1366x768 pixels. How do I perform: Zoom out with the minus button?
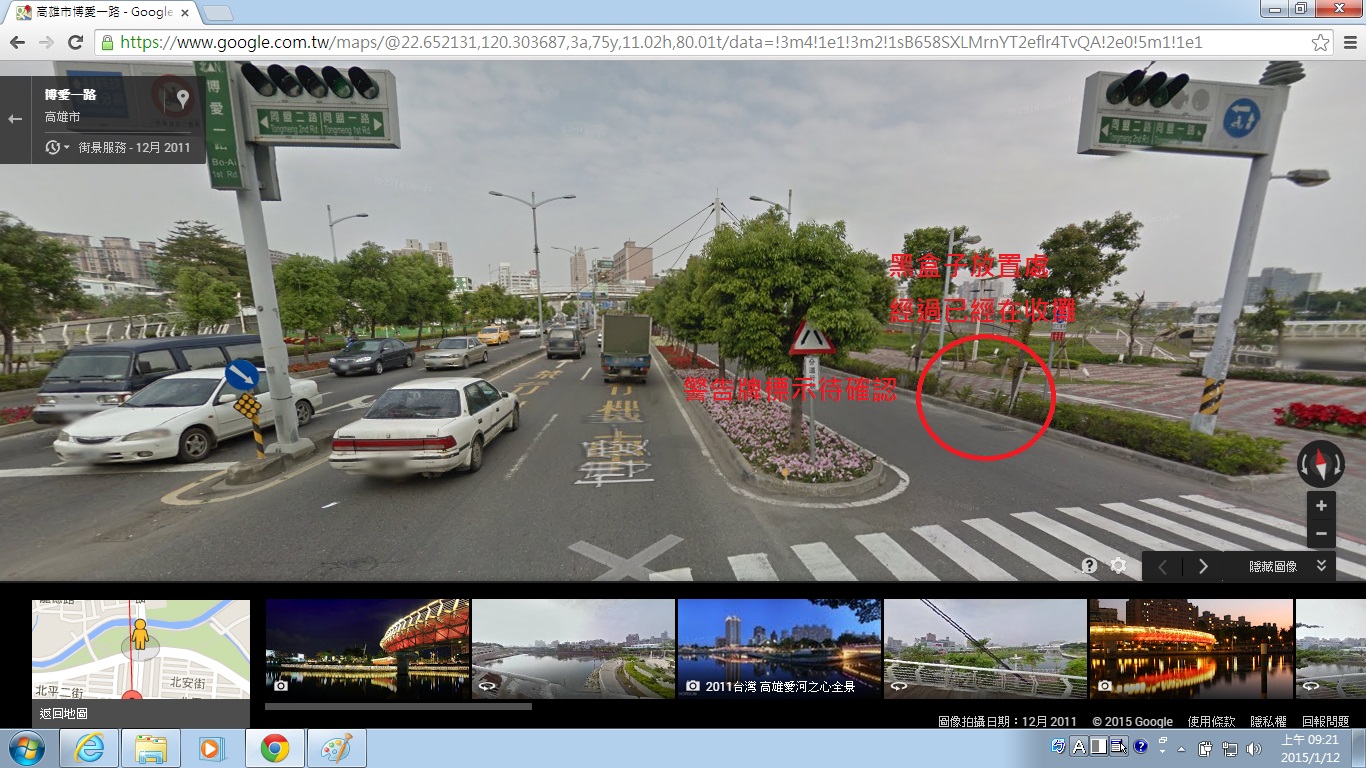point(1321,534)
